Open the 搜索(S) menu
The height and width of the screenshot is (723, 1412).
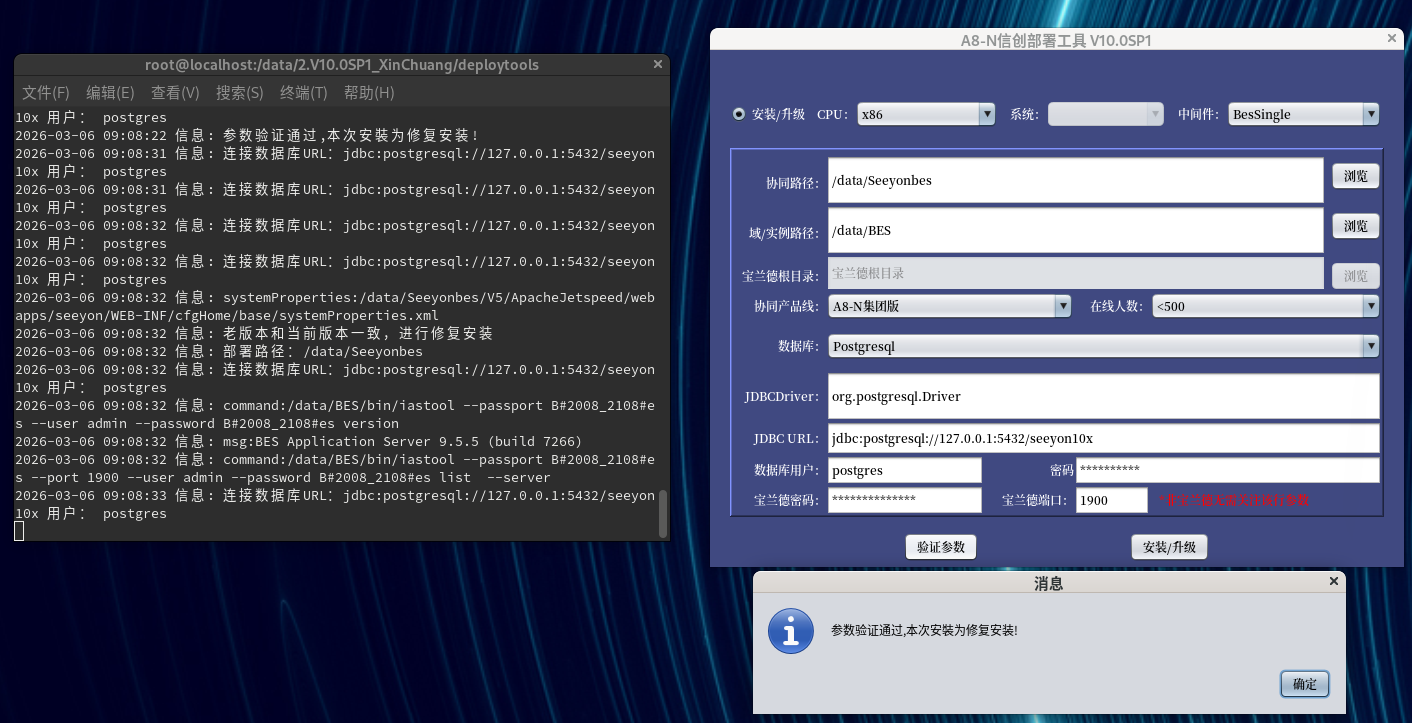(240, 92)
